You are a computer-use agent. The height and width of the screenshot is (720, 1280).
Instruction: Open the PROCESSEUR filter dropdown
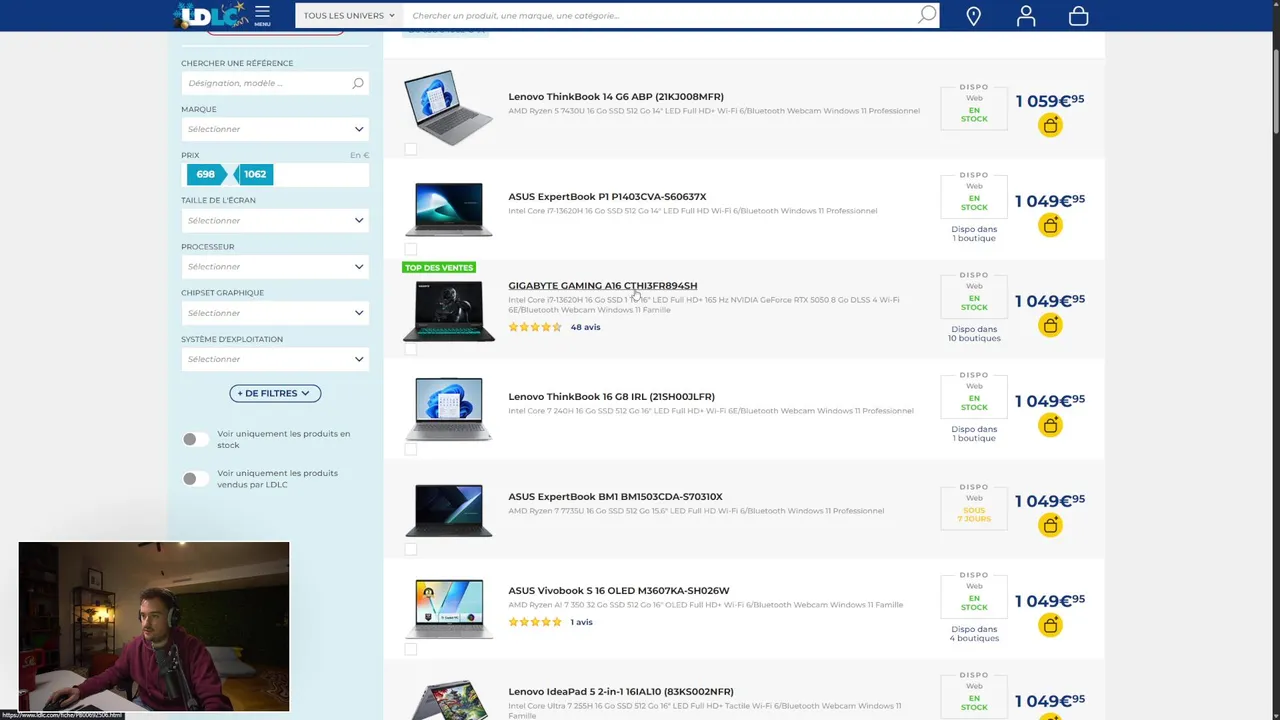pos(275,266)
